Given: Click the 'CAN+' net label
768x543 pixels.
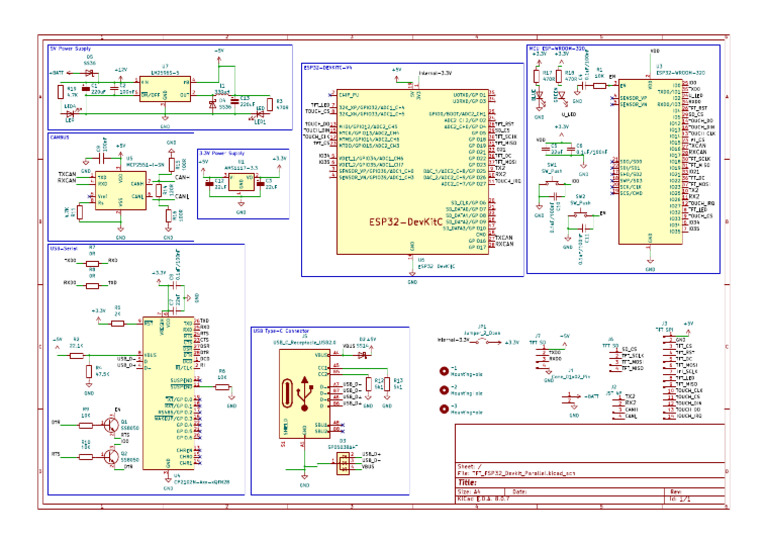Looking at the screenshot, I should pyautogui.click(x=182, y=177).
